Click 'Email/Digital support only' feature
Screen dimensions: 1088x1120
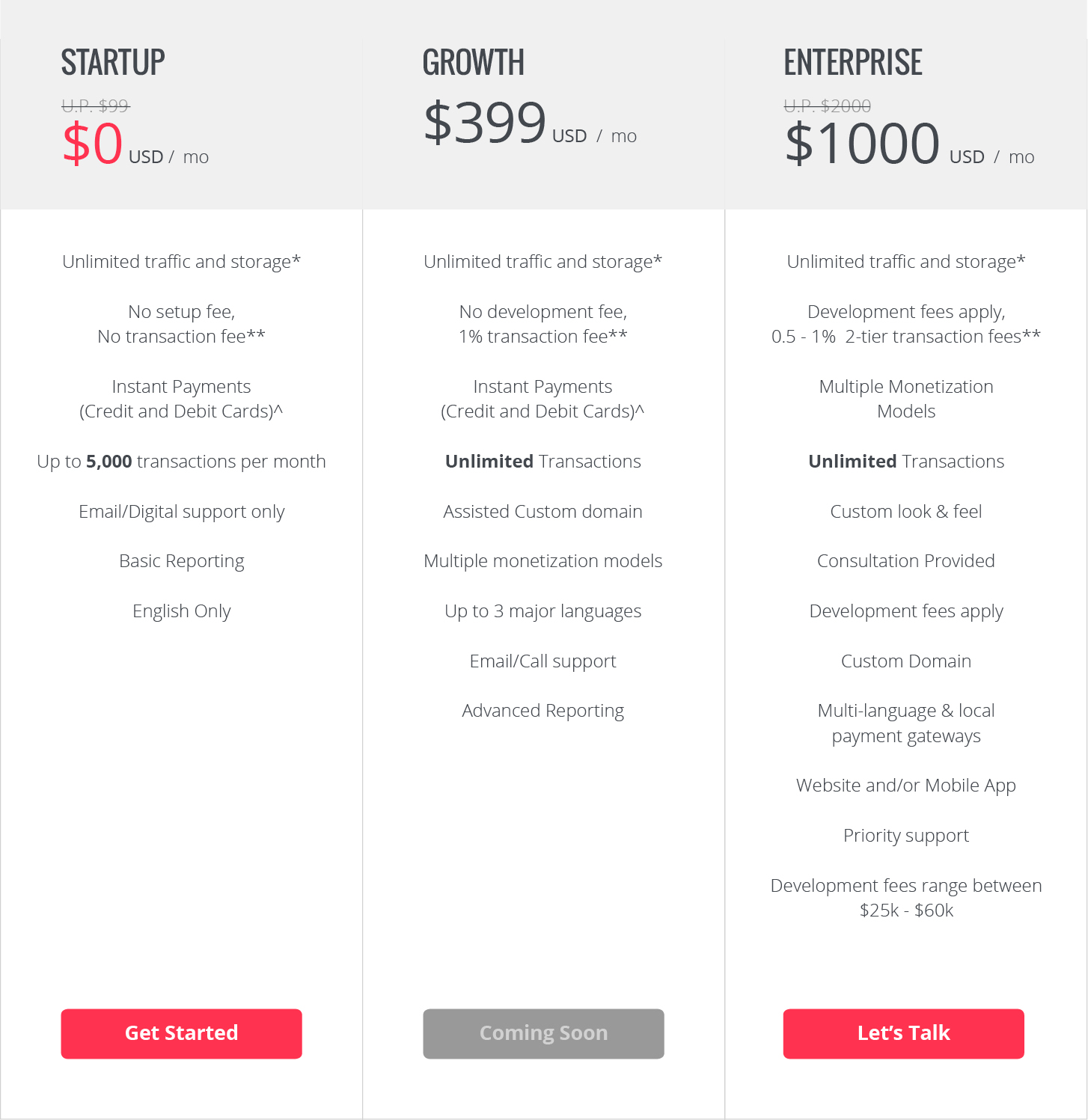tap(181, 512)
